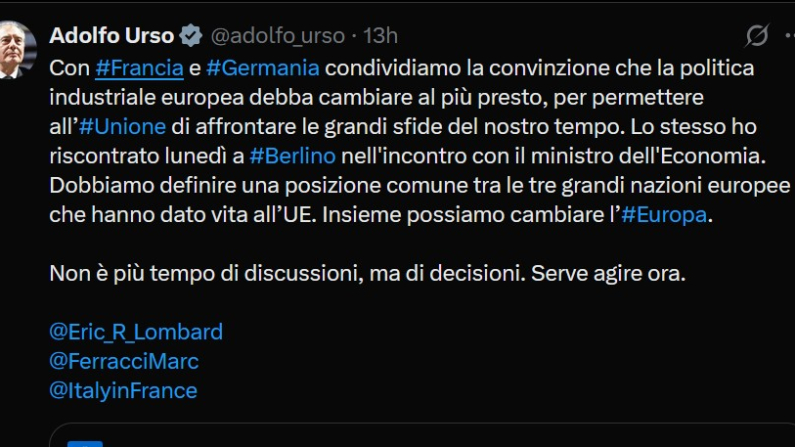The image size is (795, 447).
Task: Open the #Germania hashtag
Action: 263,69
